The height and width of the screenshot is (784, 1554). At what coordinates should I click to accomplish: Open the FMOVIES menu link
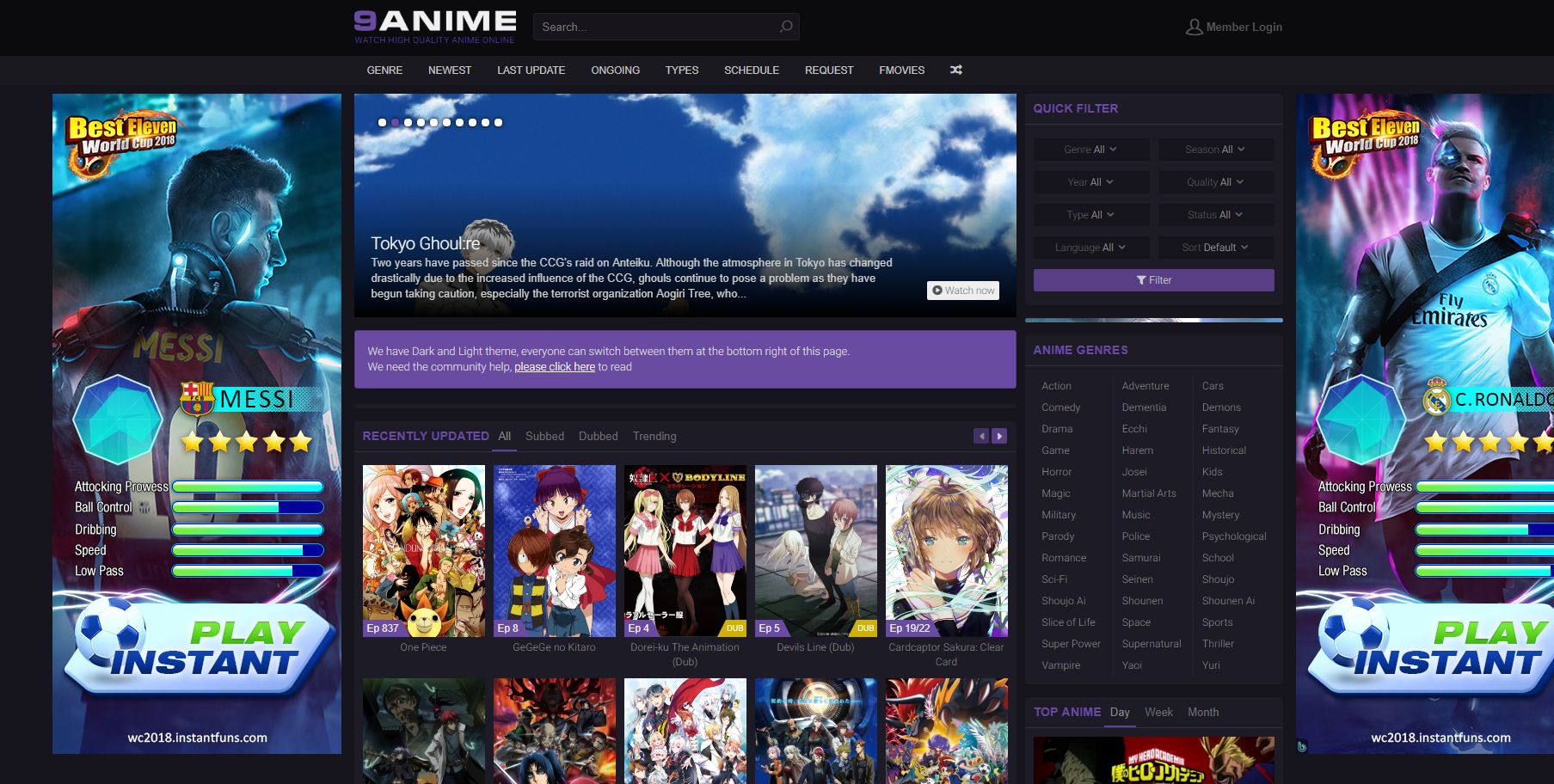tap(901, 70)
